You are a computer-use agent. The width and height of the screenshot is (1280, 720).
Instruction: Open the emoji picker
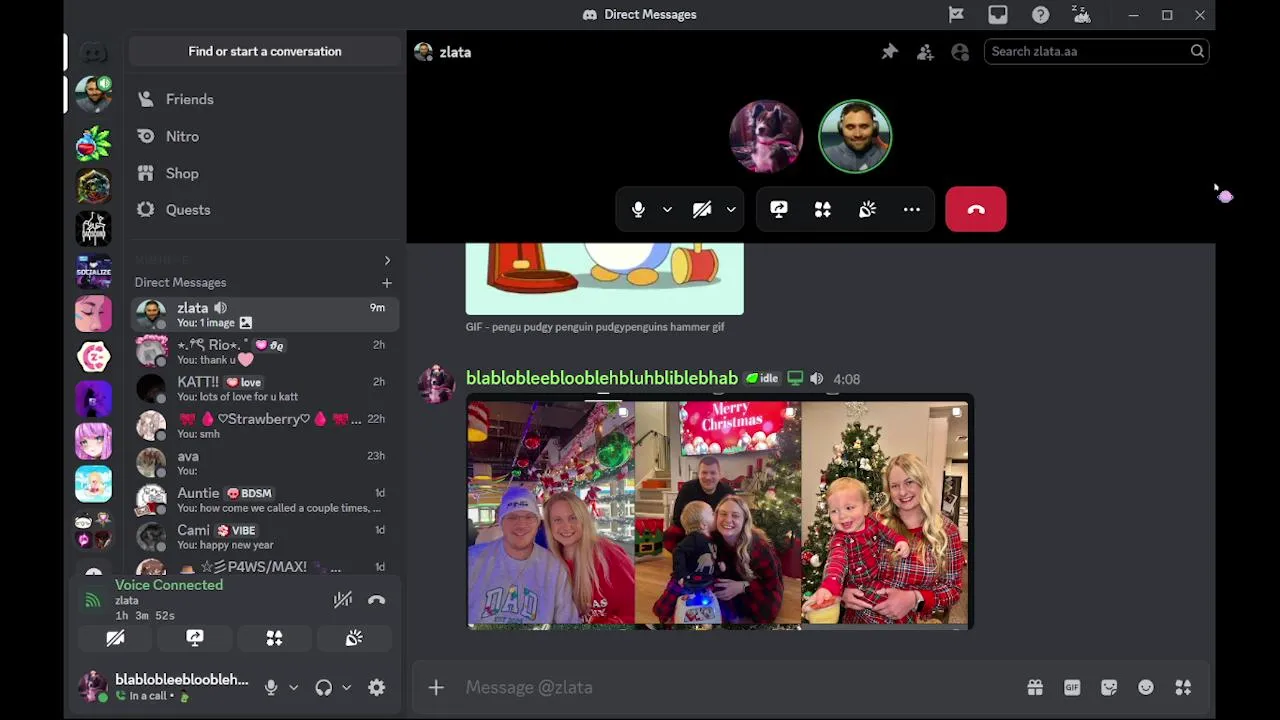(x=1146, y=688)
